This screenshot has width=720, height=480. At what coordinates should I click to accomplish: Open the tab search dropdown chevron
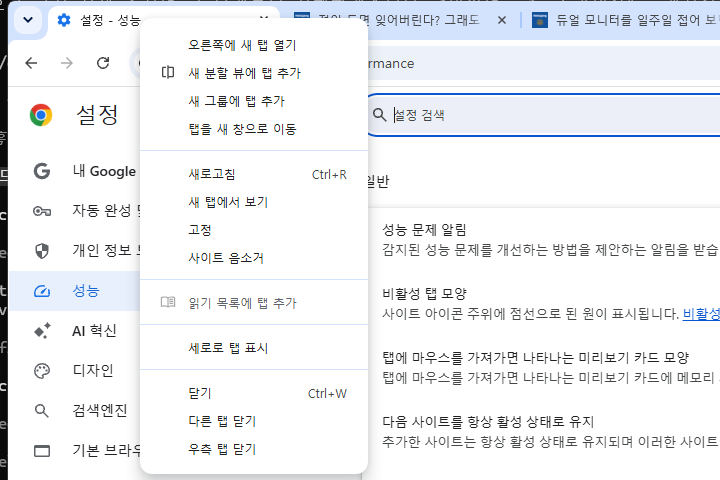(x=28, y=20)
